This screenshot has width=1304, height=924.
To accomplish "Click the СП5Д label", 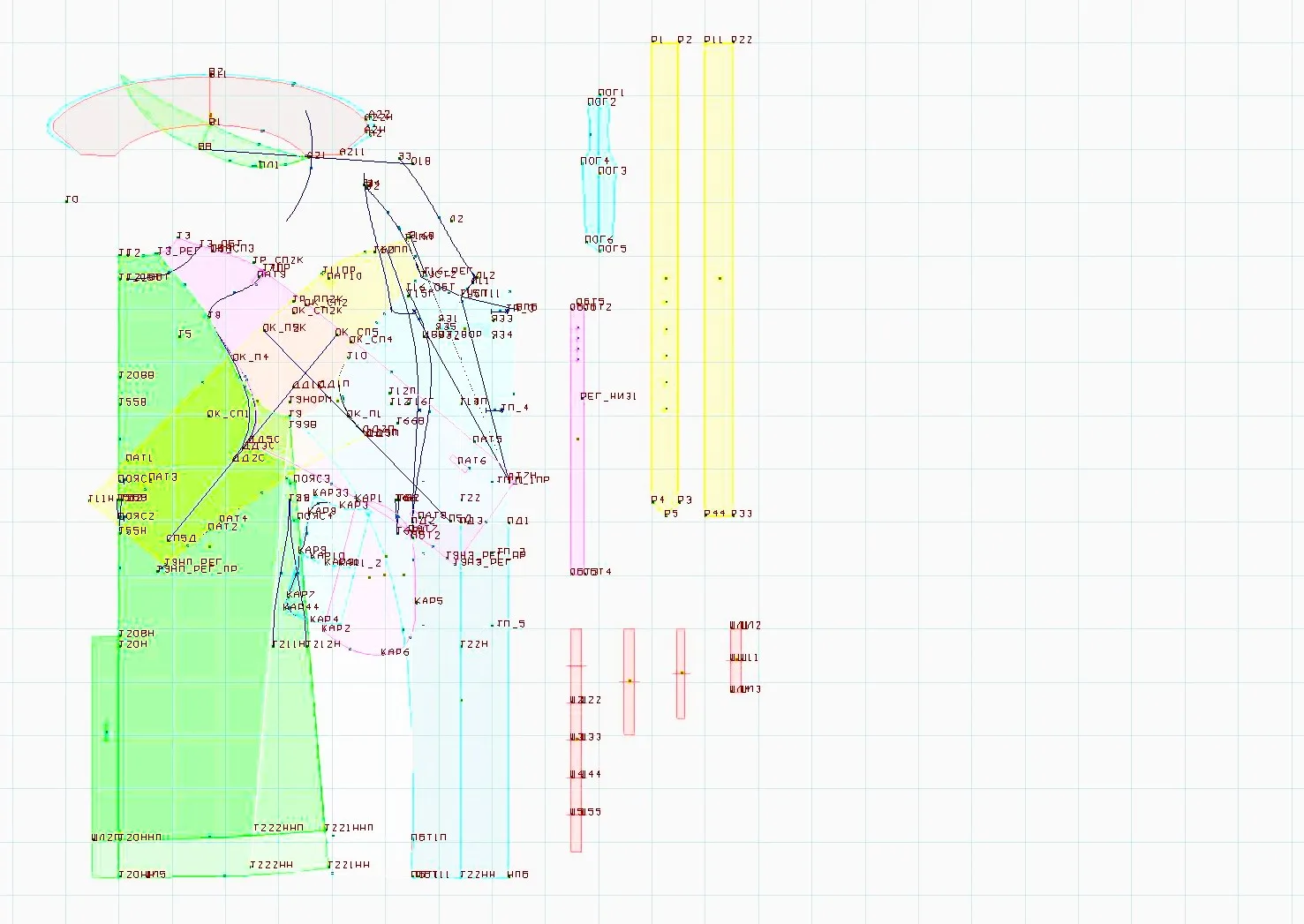I will [182, 538].
